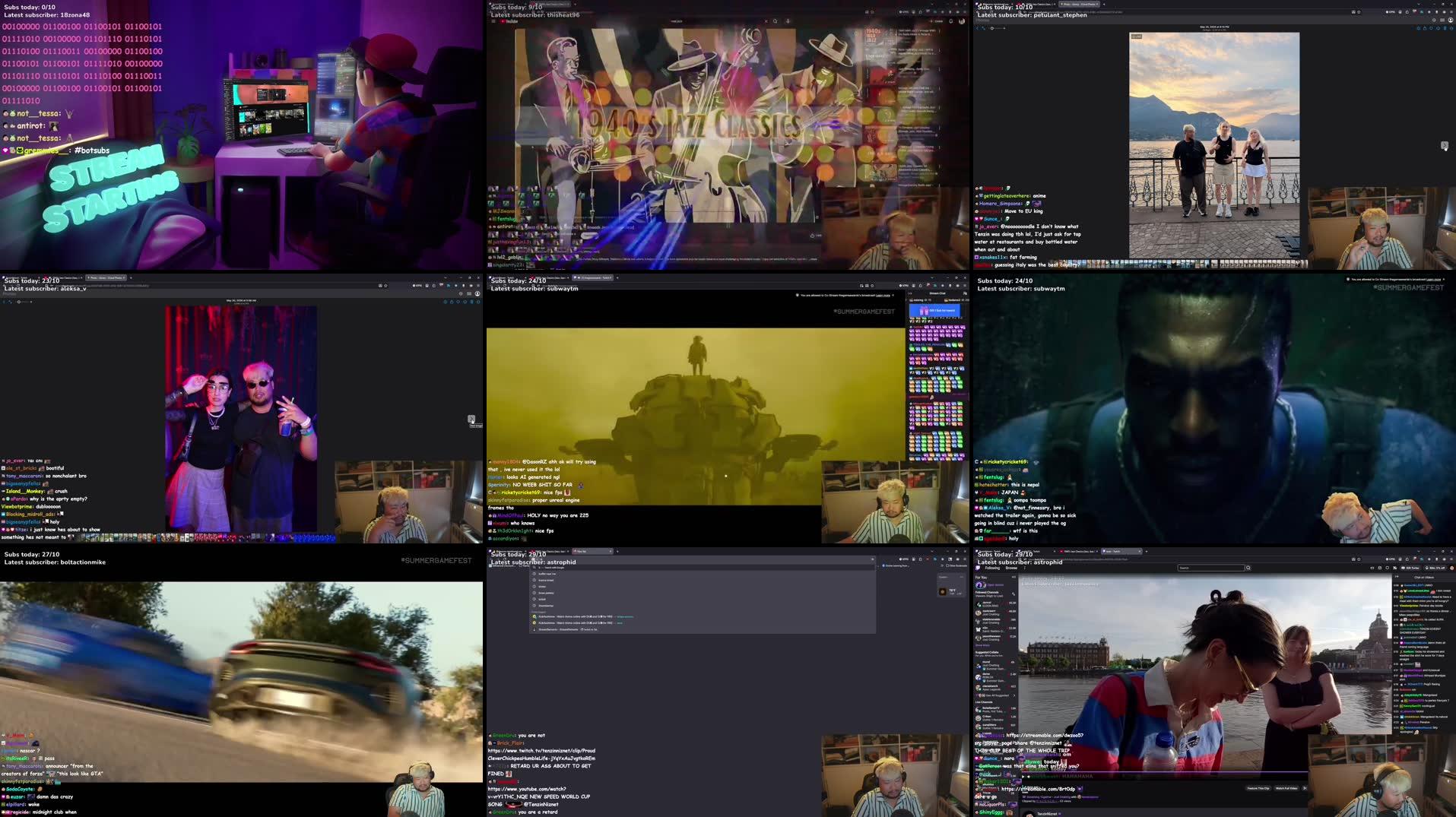Go to next photo in the lakeside photo viewer
The image size is (1456, 817).
click(1445, 145)
